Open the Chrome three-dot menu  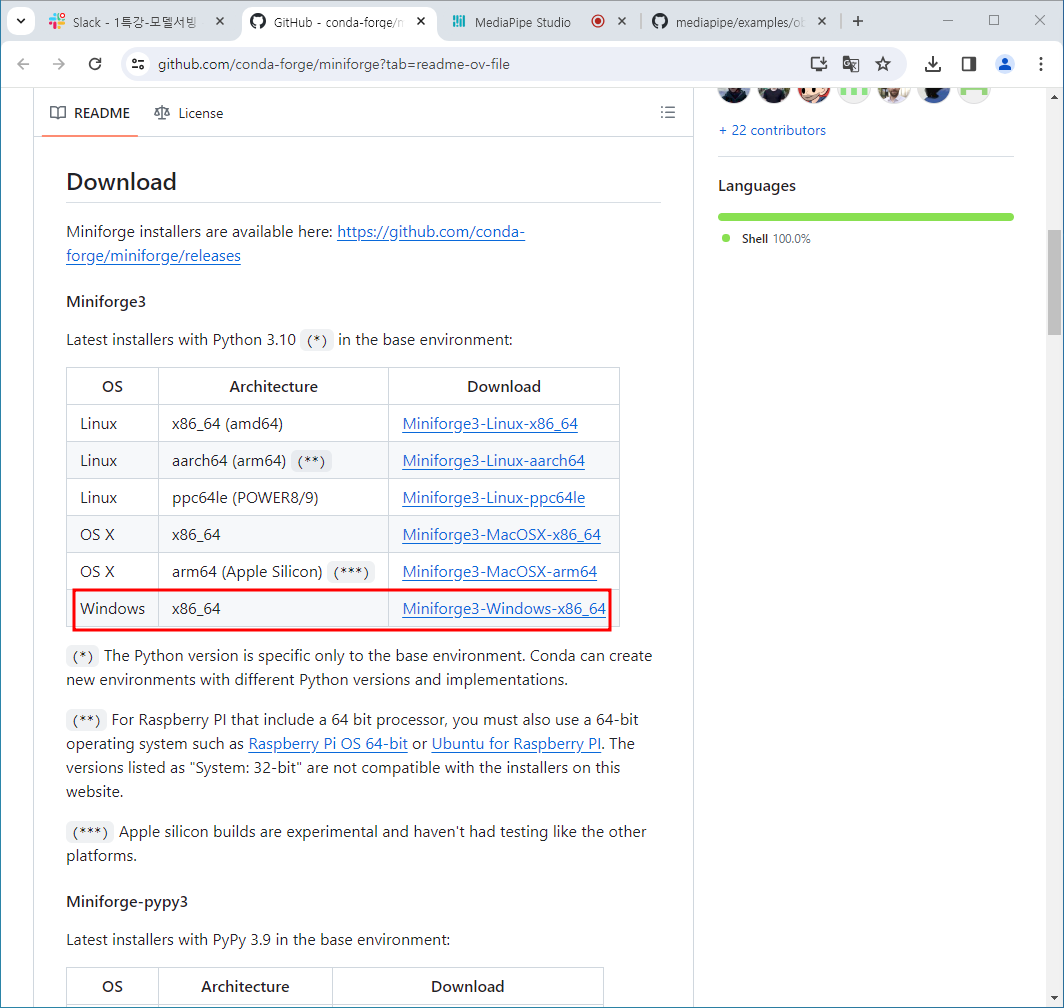pyautogui.click(x=1041, y=64)
